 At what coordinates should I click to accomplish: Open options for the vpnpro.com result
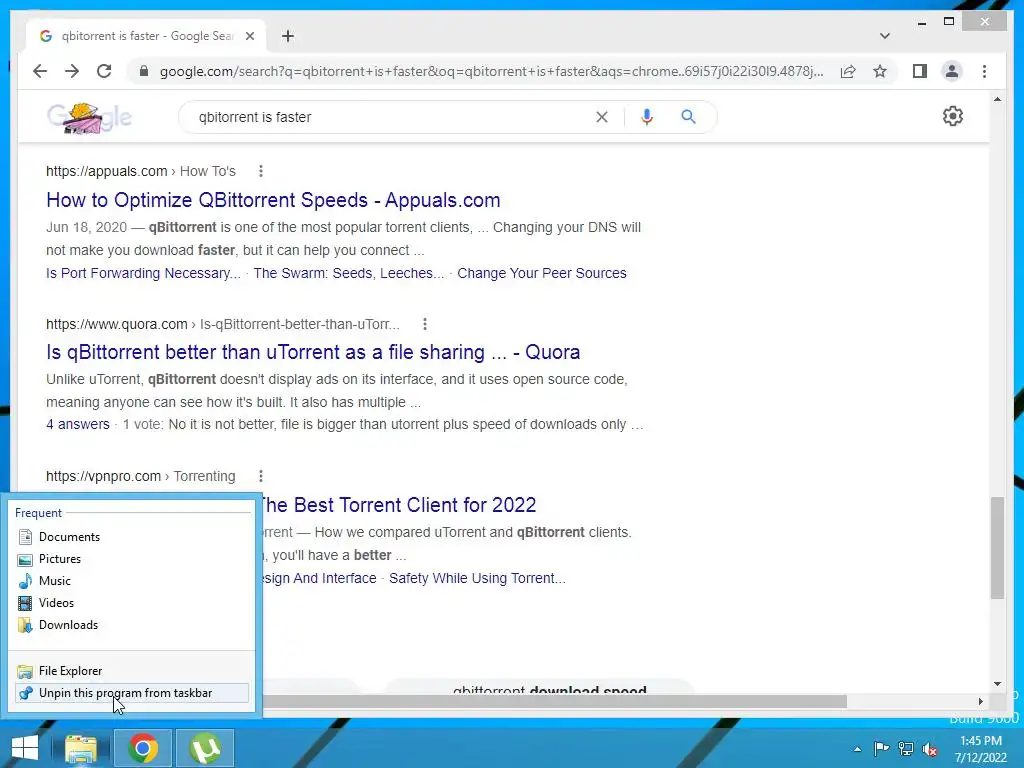261,476
